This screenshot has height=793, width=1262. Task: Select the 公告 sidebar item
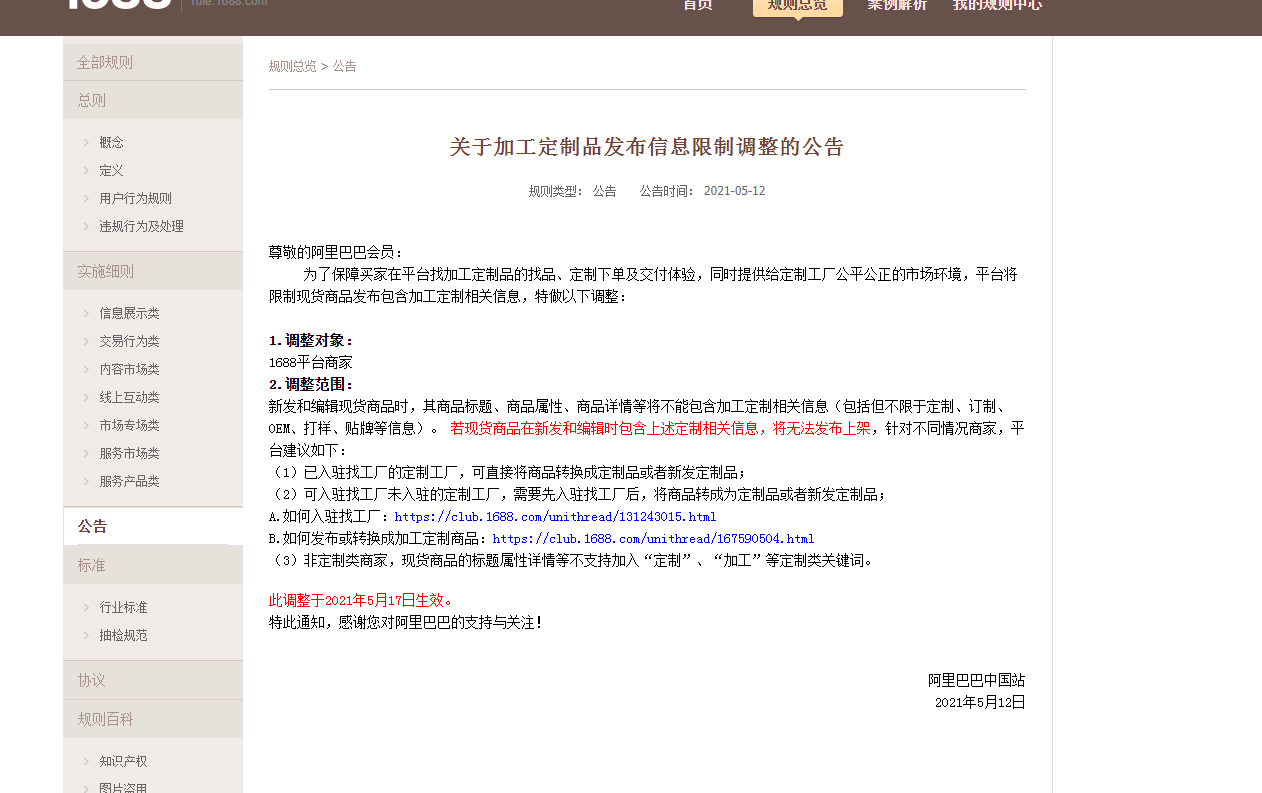pos(153,526)
